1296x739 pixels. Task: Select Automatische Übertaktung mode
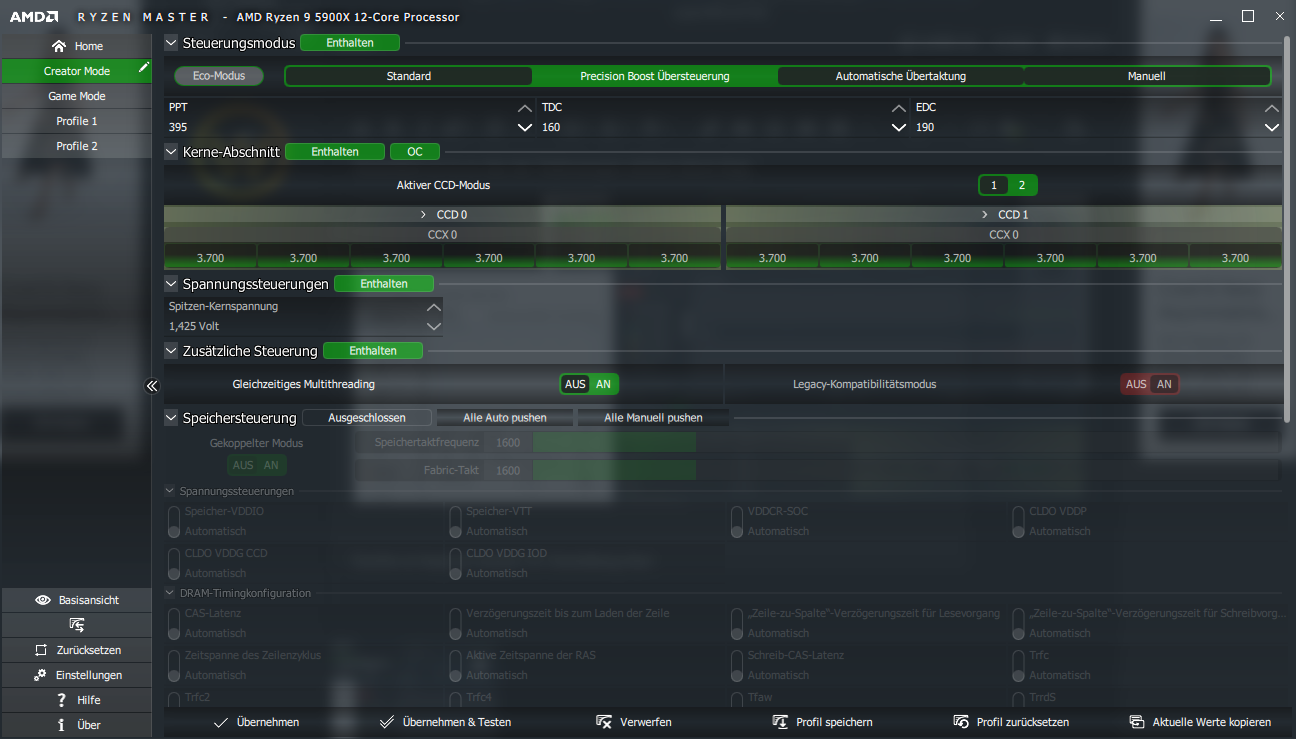click(901, 76)
